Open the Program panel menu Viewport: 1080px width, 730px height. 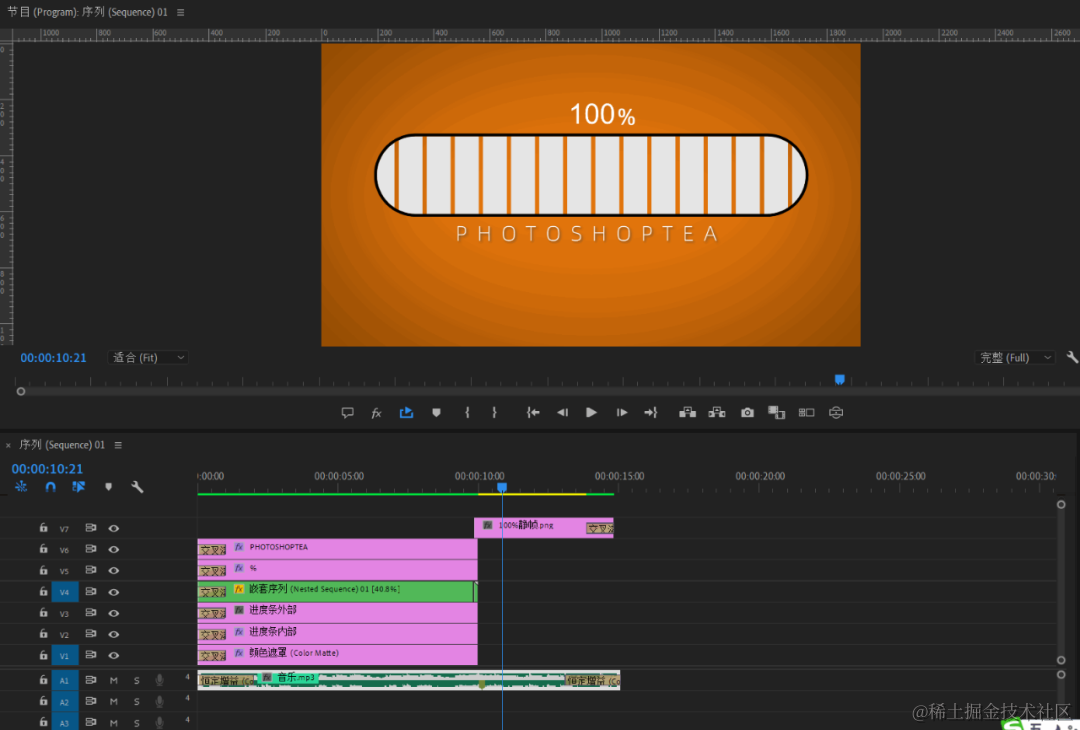[180, 12]
